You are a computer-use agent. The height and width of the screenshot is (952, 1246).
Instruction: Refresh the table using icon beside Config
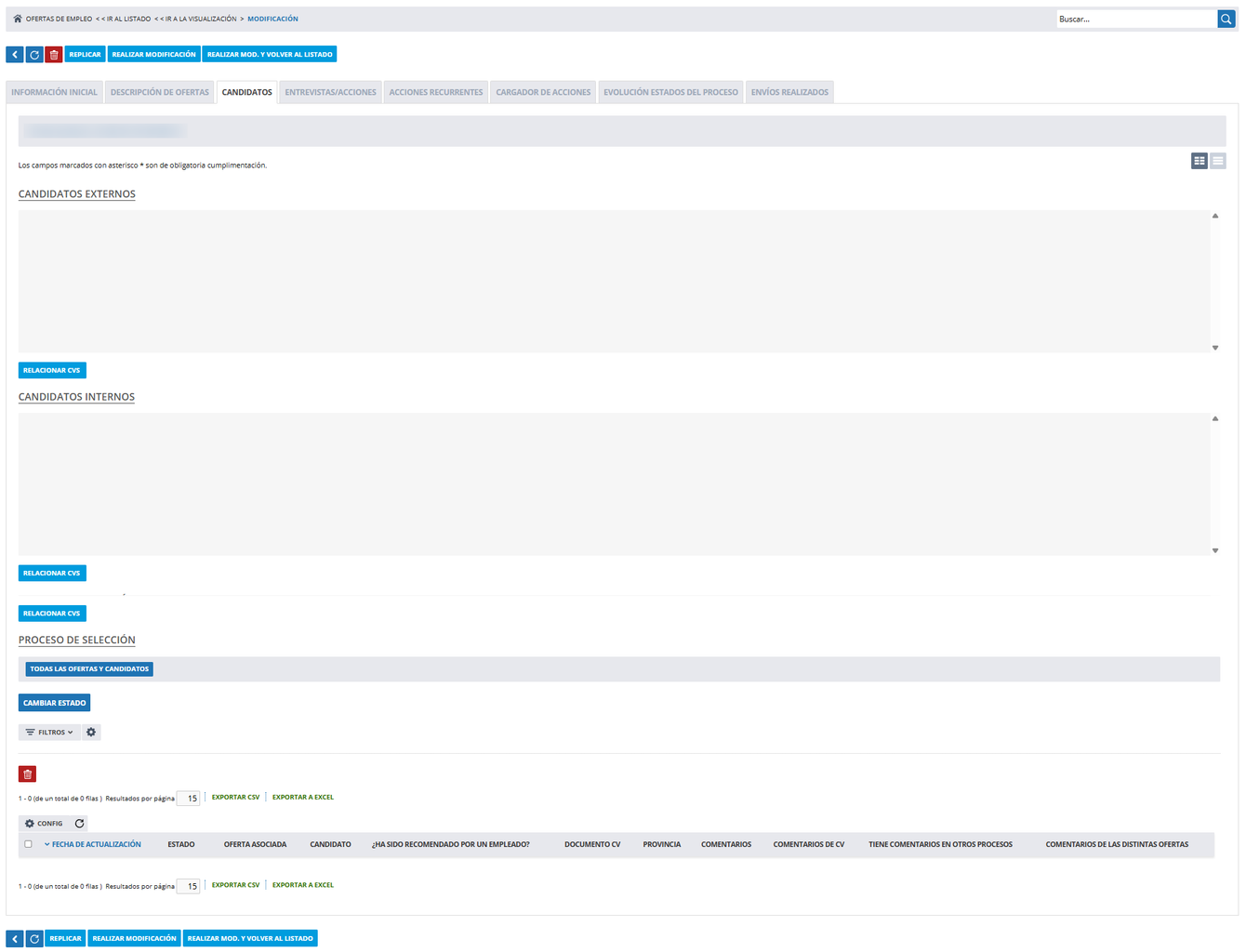click(x=80, y=824)
